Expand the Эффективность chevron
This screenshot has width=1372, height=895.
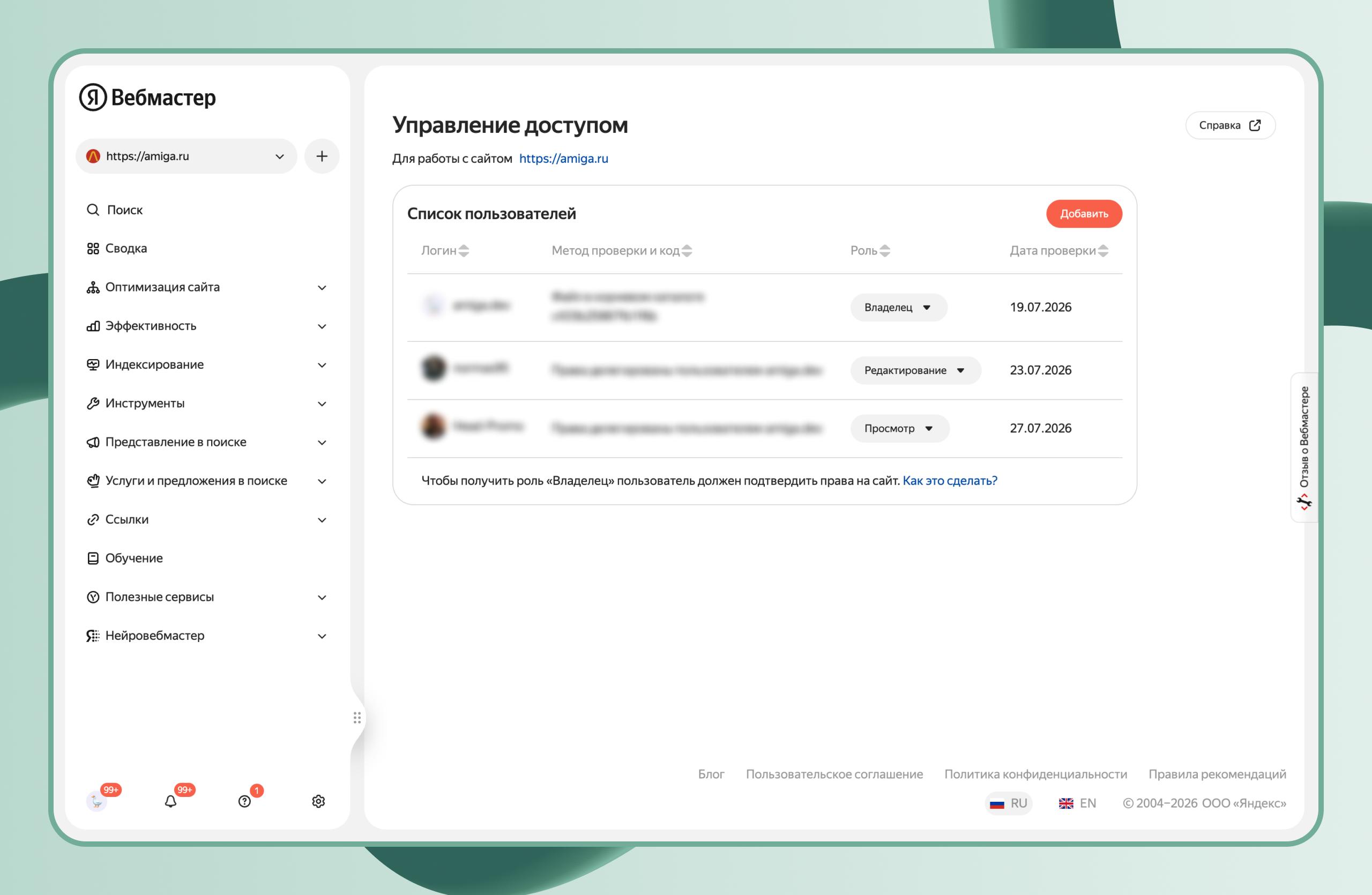pyautogui.click(x=322, y=326)
